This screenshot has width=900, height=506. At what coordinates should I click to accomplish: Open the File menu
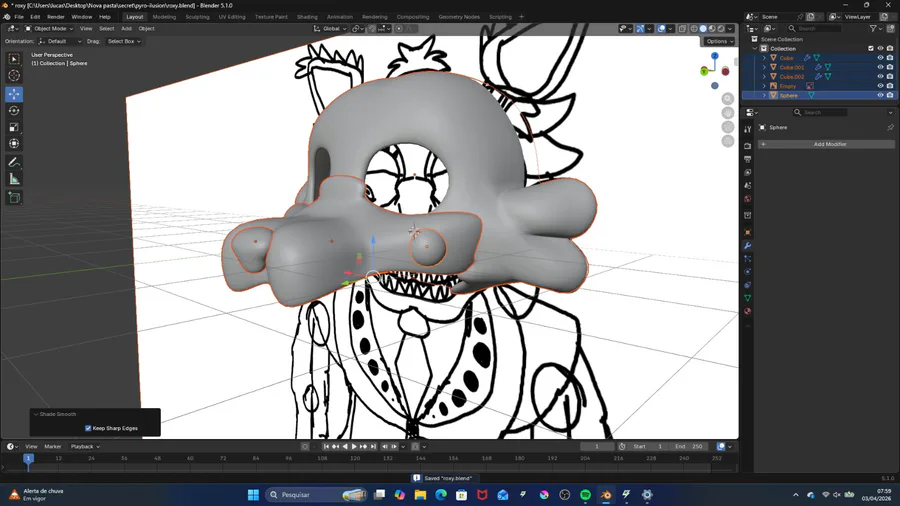pos(19,17)
